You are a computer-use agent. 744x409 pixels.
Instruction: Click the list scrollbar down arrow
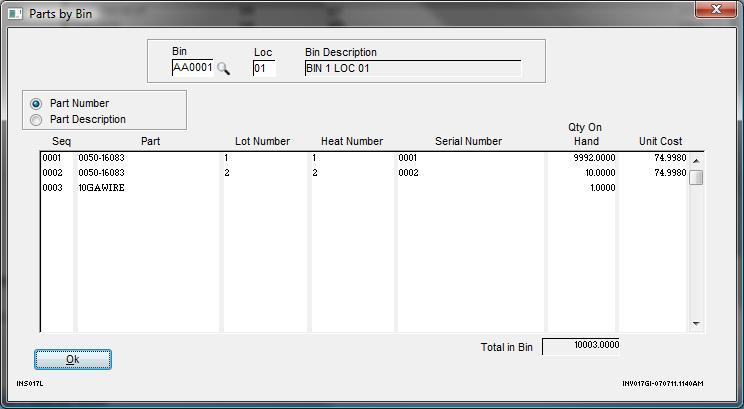[696, 324]
